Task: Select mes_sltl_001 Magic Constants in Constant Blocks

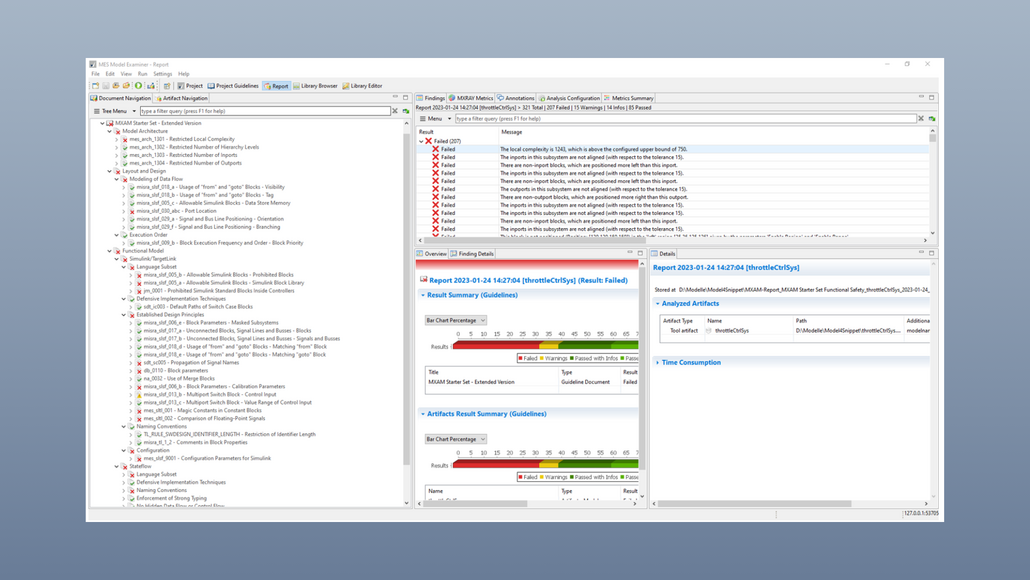Action: click(202, 411)
